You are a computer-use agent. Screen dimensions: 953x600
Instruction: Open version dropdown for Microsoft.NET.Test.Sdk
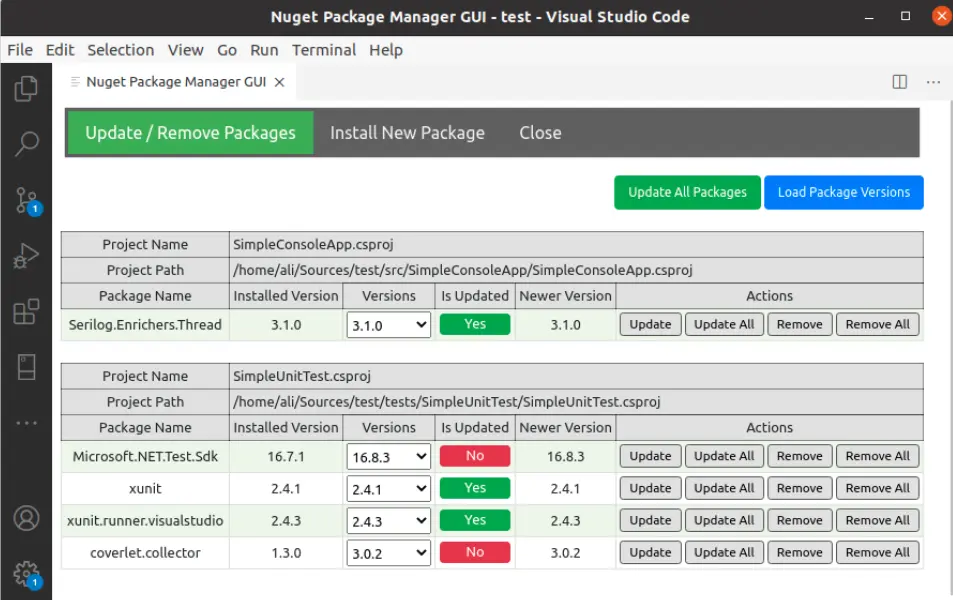(x=388, y=456)
